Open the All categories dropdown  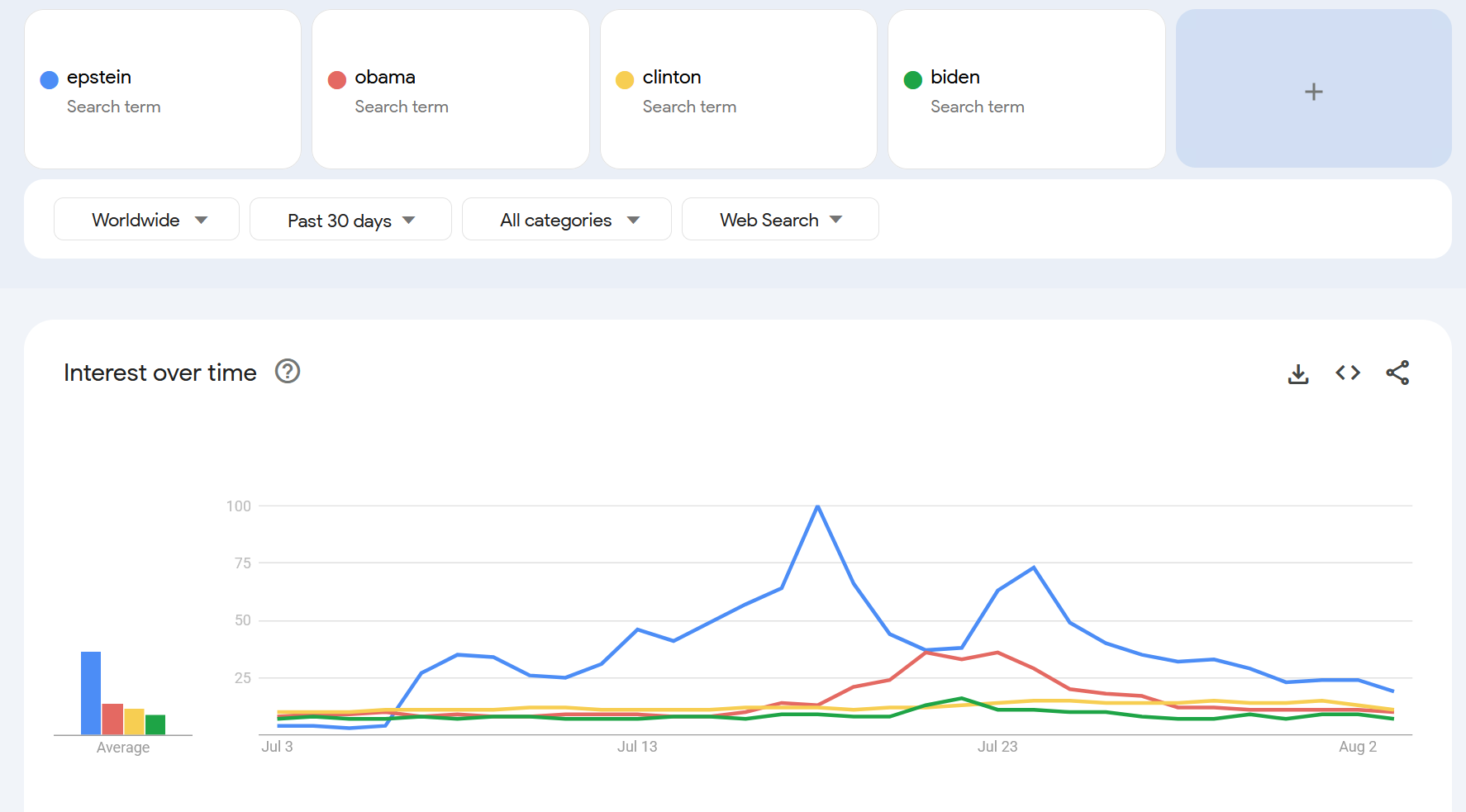point(567,219)
